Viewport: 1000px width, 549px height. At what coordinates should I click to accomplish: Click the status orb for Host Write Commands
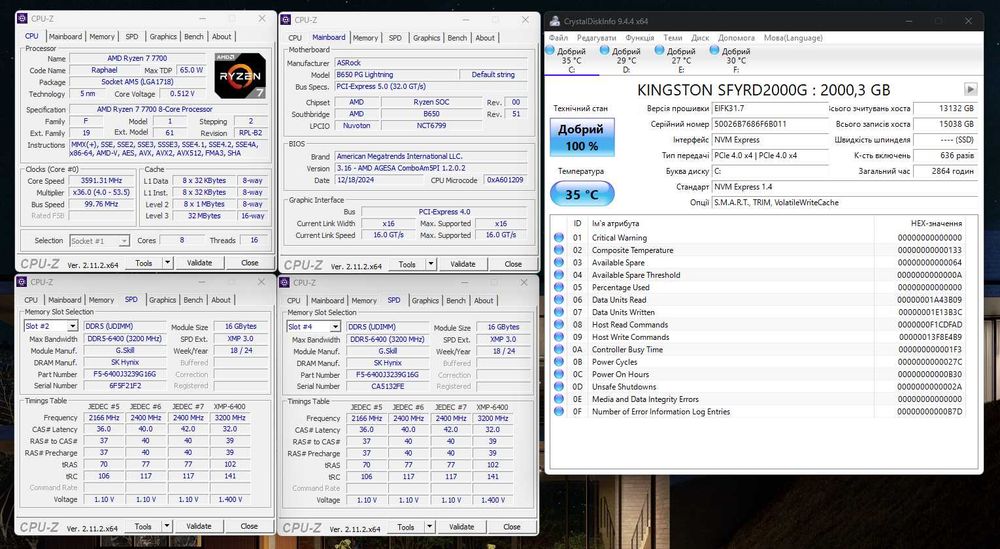(x=559, y=337)
